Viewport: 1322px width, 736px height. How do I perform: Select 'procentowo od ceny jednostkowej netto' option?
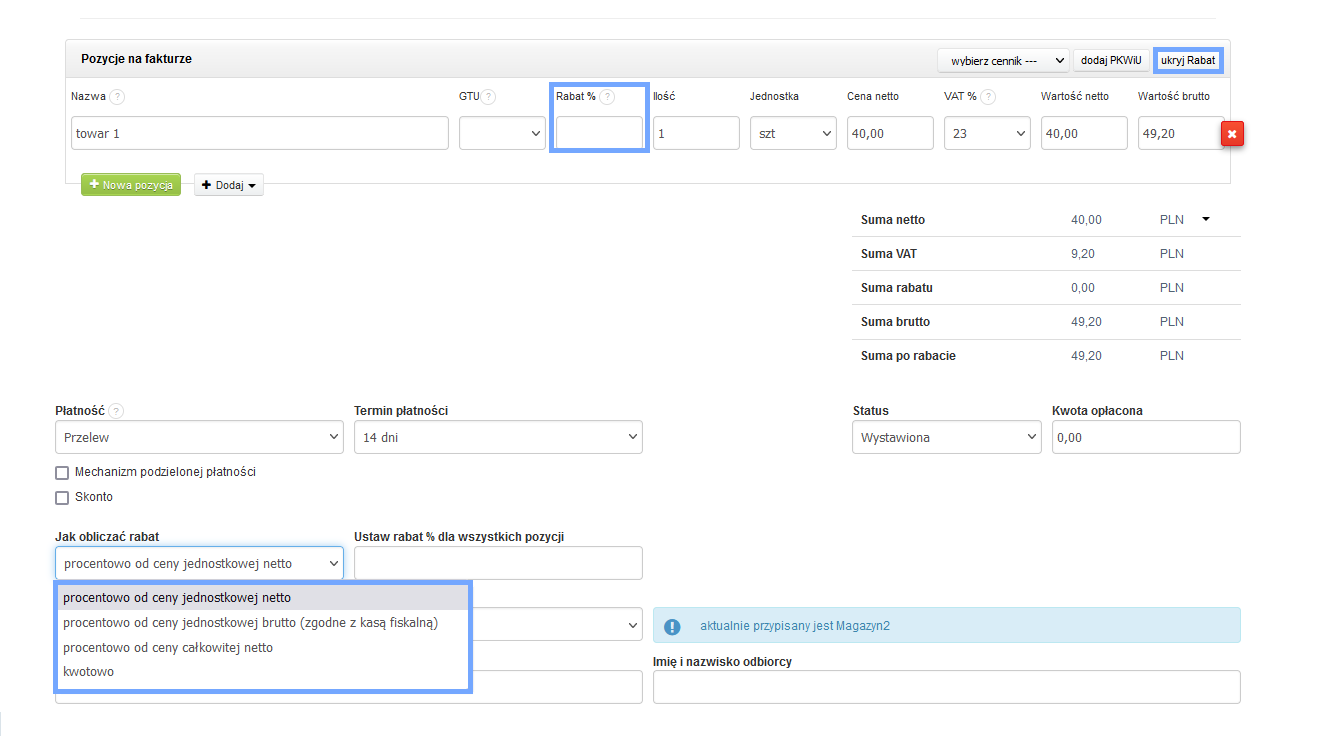(262, 598)
